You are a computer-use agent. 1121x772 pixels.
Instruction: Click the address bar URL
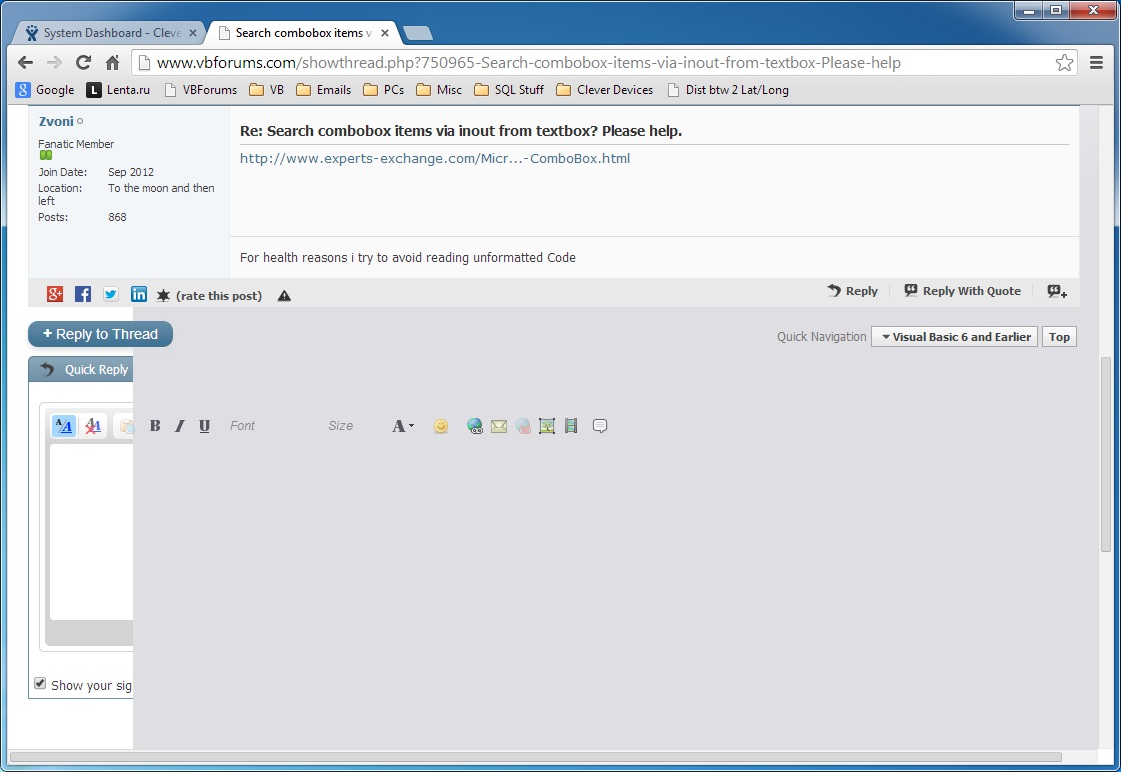pyautogui.click(x=528, y=63)
